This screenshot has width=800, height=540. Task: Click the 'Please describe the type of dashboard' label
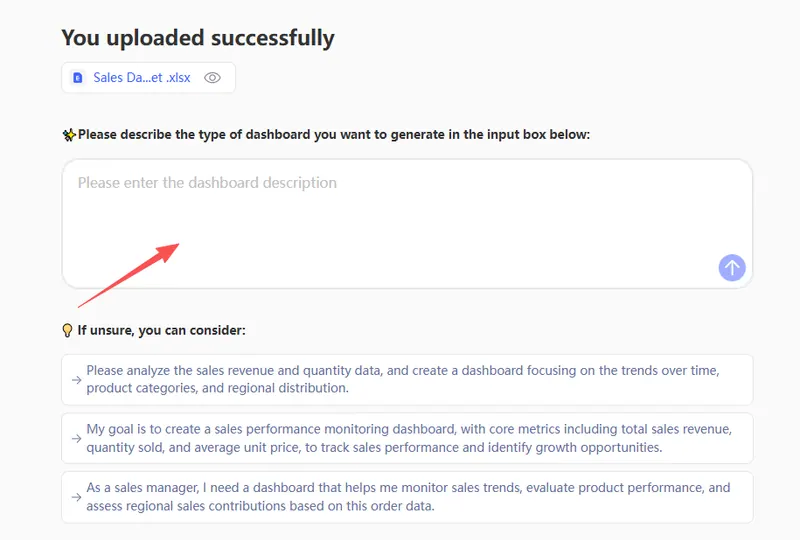tap(334, 134)
